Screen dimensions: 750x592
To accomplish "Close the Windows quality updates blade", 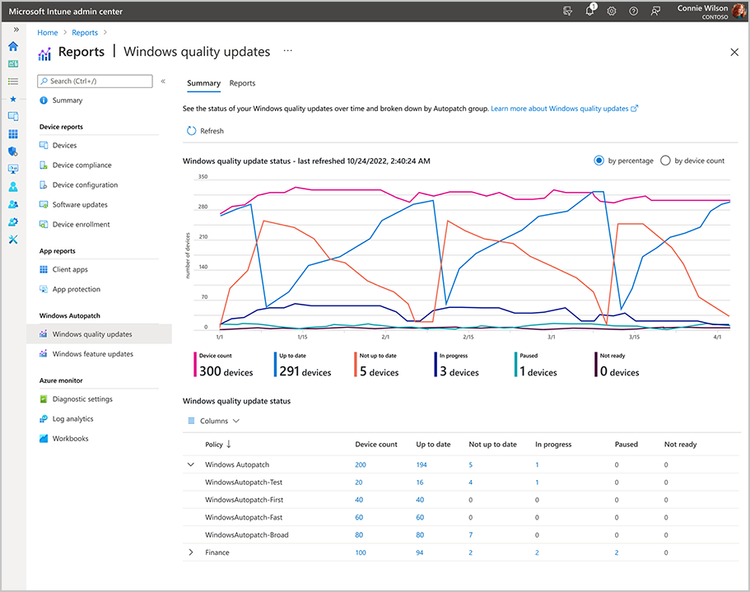I will [x=735, y=52].
